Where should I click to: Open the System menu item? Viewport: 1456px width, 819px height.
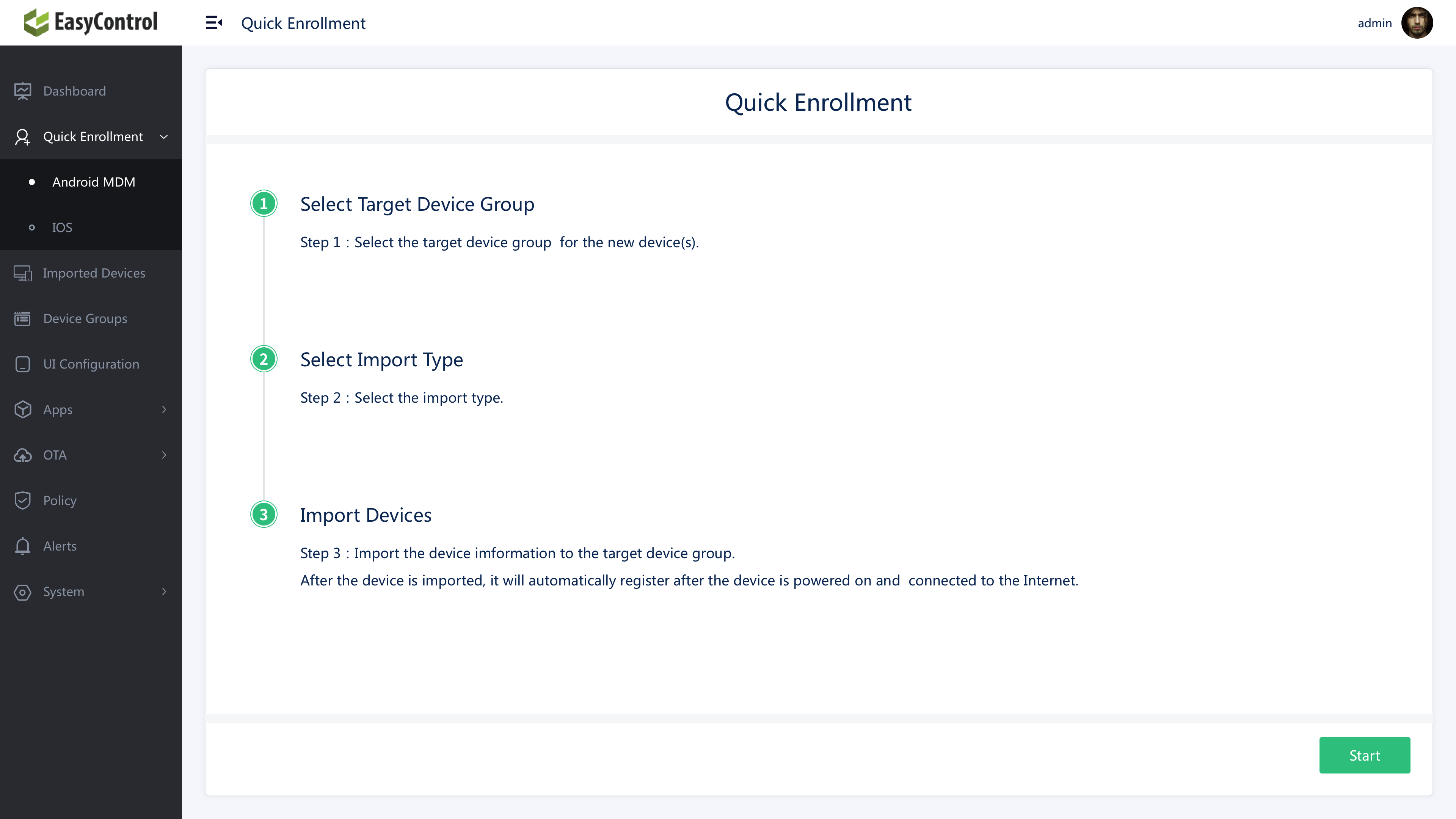click(63, 591)
